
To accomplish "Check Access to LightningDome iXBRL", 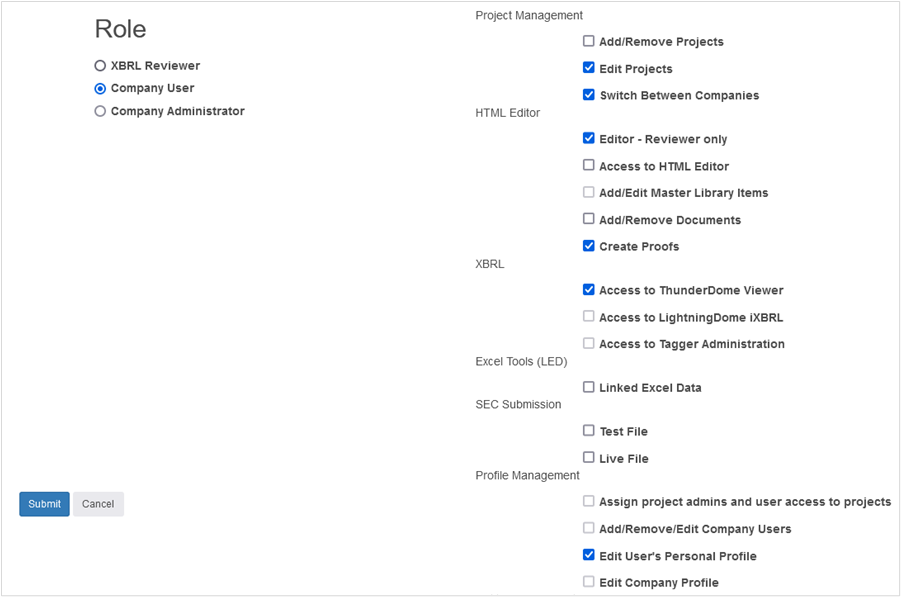I will pos(589,317).
